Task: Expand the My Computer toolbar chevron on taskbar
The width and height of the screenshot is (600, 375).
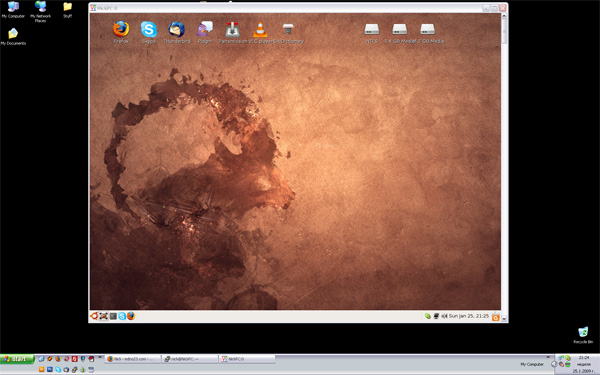Action: pos(548,357)
